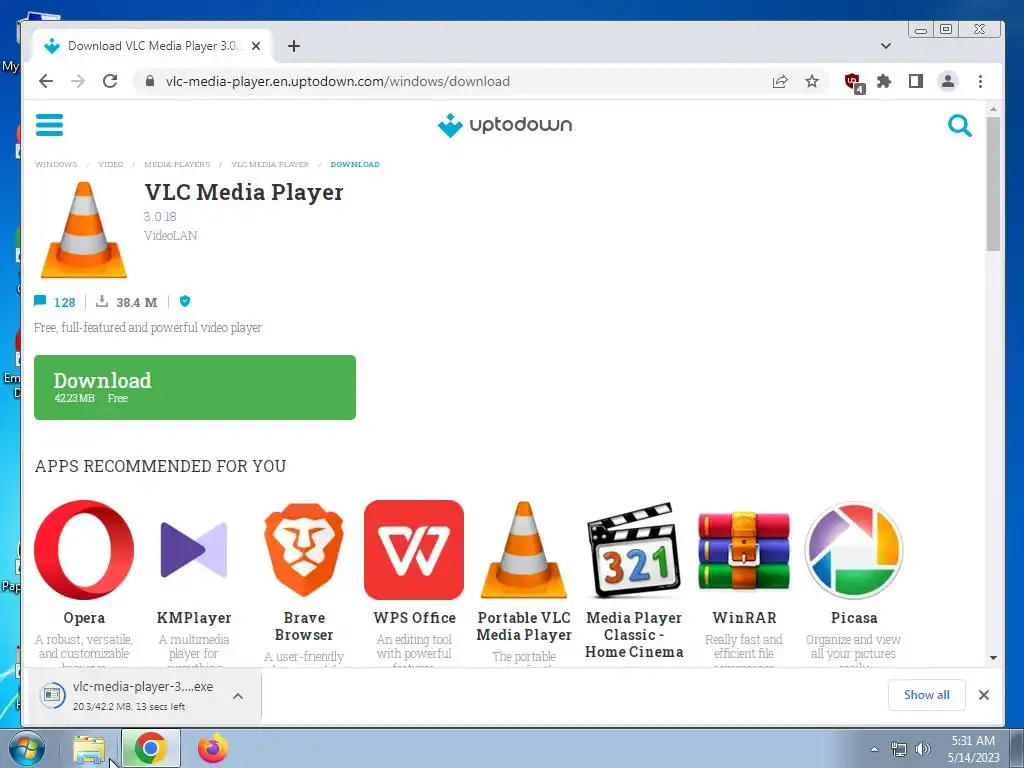The height and width of the screenshot is (768, 1024).
Task: Open the Portable VLC Media Player icon
Action: [x=524, y=550]
